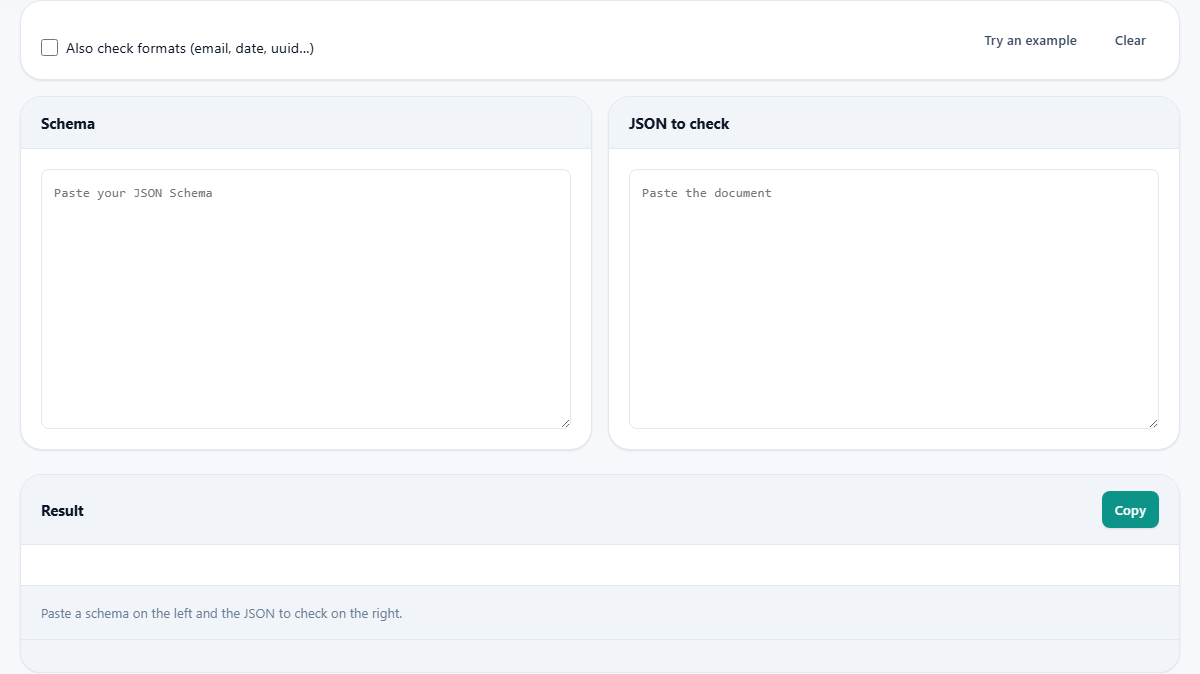Viewport: 1200px width, 674px height.
Task: Grab the JSON document textarea resize handle
Action: 1153,423
